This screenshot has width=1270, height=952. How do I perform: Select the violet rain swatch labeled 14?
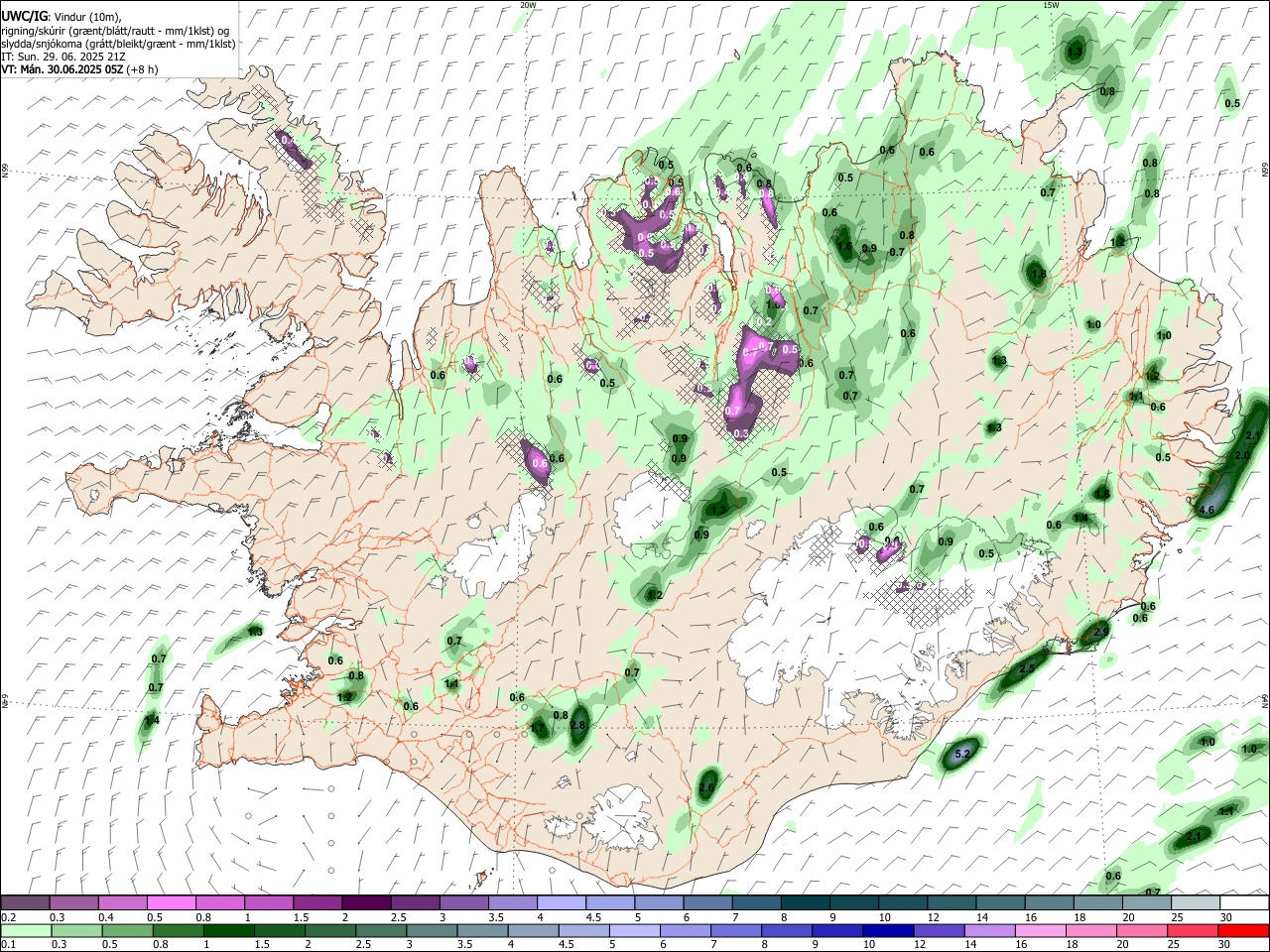988,930
